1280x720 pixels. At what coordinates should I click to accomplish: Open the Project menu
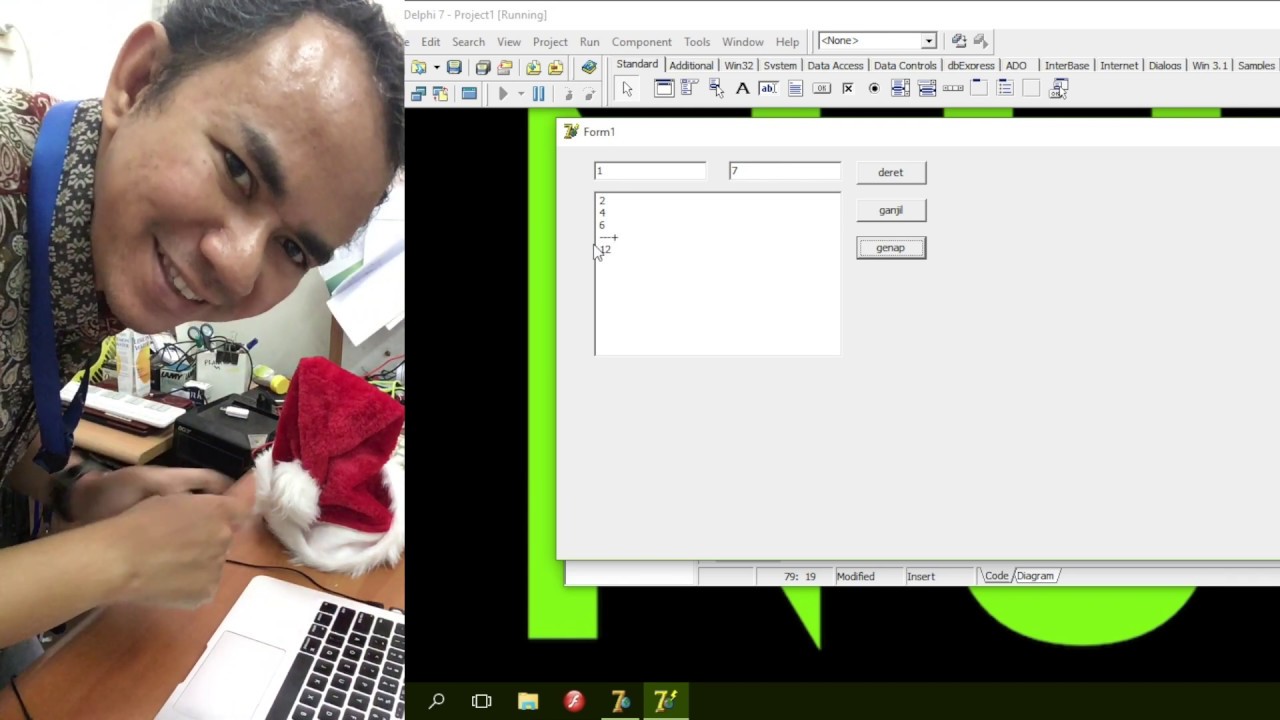tap(550, 42)
